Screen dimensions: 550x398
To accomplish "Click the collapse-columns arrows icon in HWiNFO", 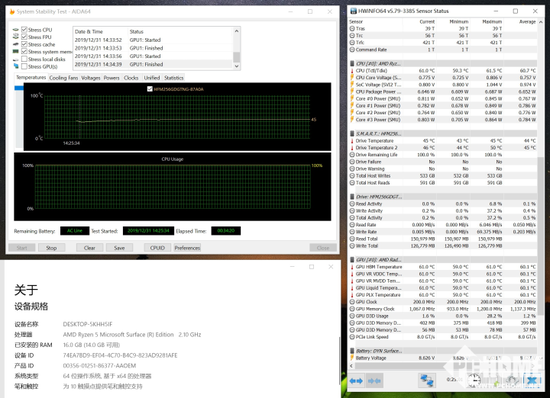I will (374, 380).
